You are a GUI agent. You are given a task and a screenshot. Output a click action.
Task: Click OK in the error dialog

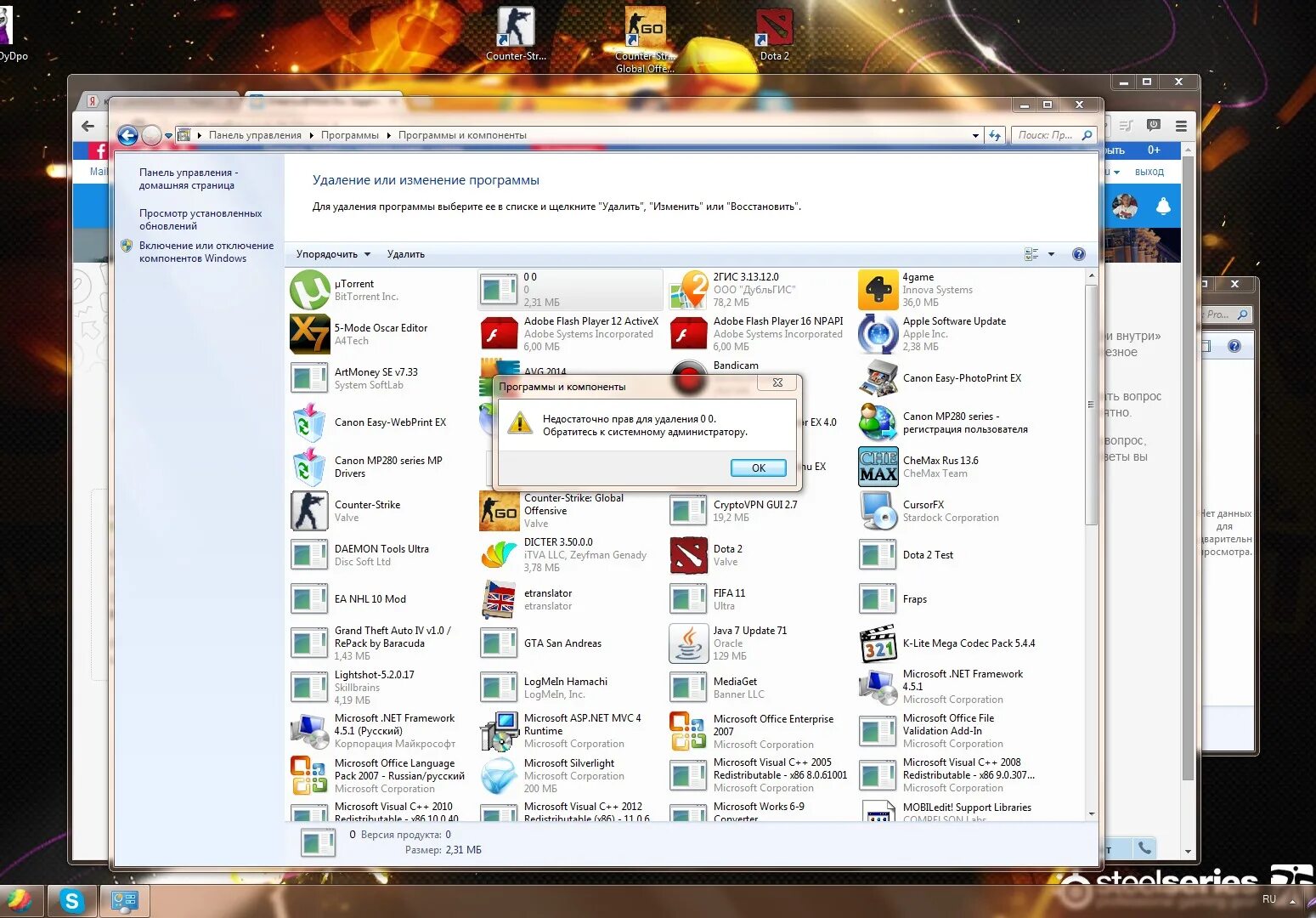click(759, 468)
